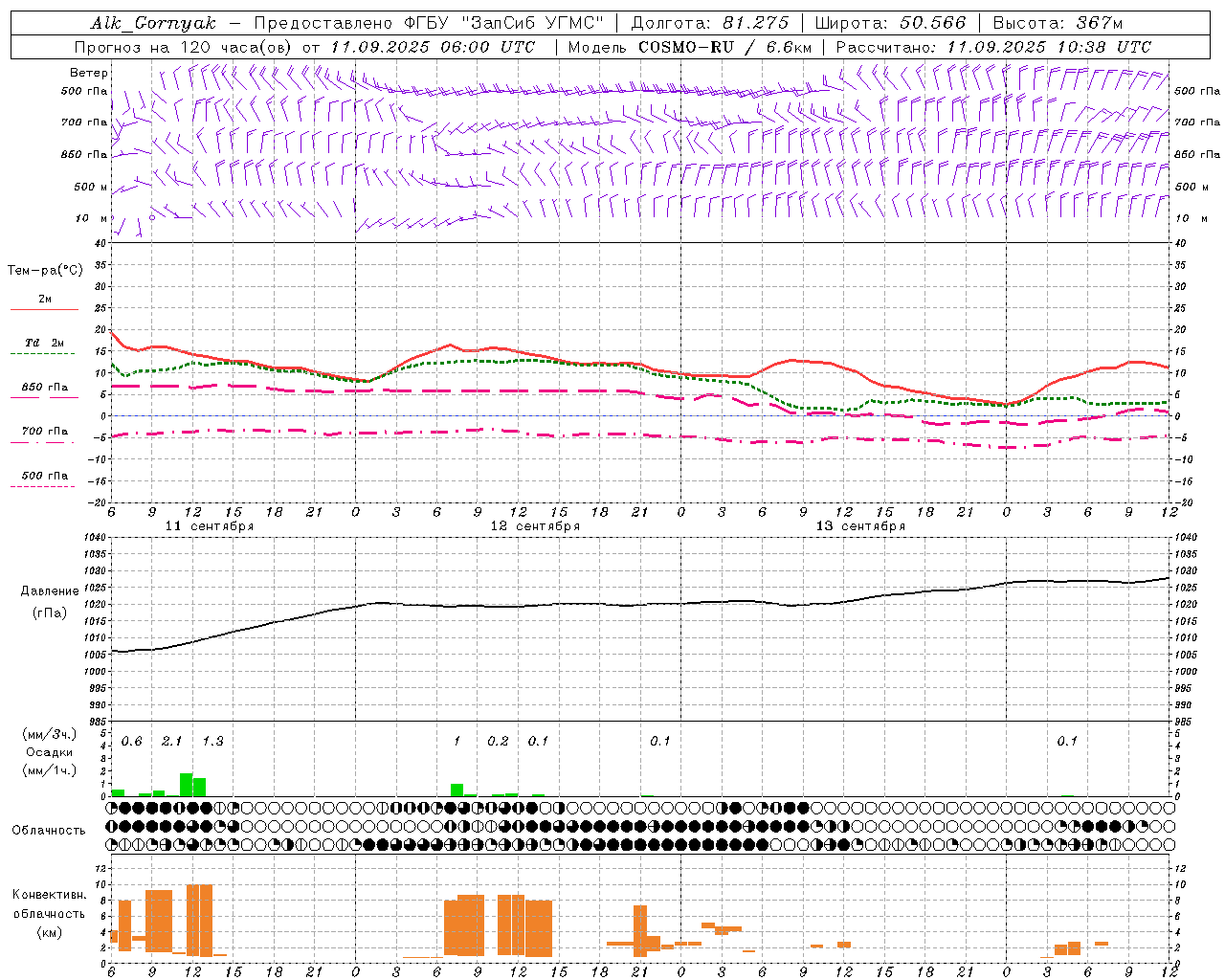Click the Ветер panel label
The image size is (1225, 980).
[89, 73]
